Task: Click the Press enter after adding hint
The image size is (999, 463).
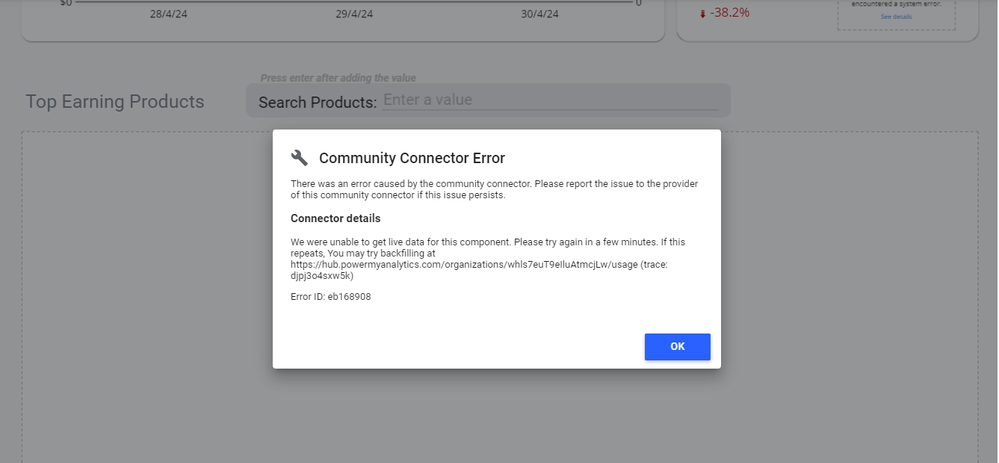Action: pyautogui.click(x=338, y=78)
